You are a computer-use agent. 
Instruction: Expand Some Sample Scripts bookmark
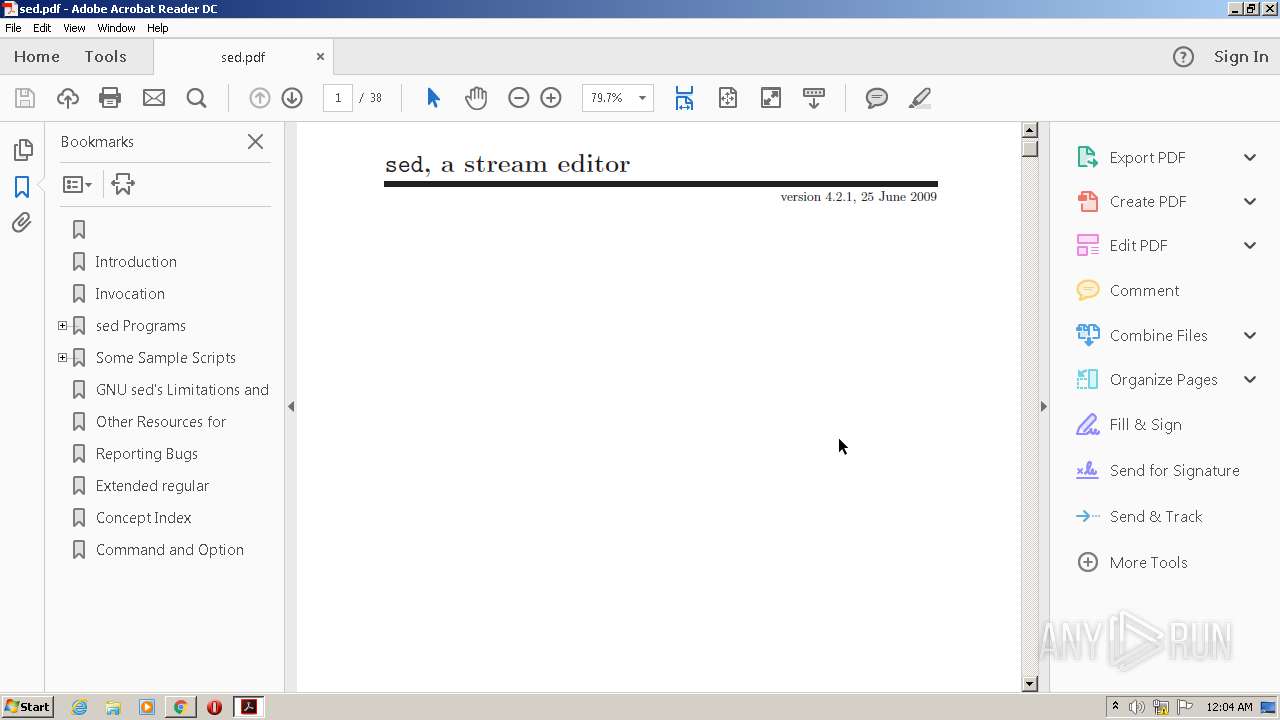click(62, 358)
